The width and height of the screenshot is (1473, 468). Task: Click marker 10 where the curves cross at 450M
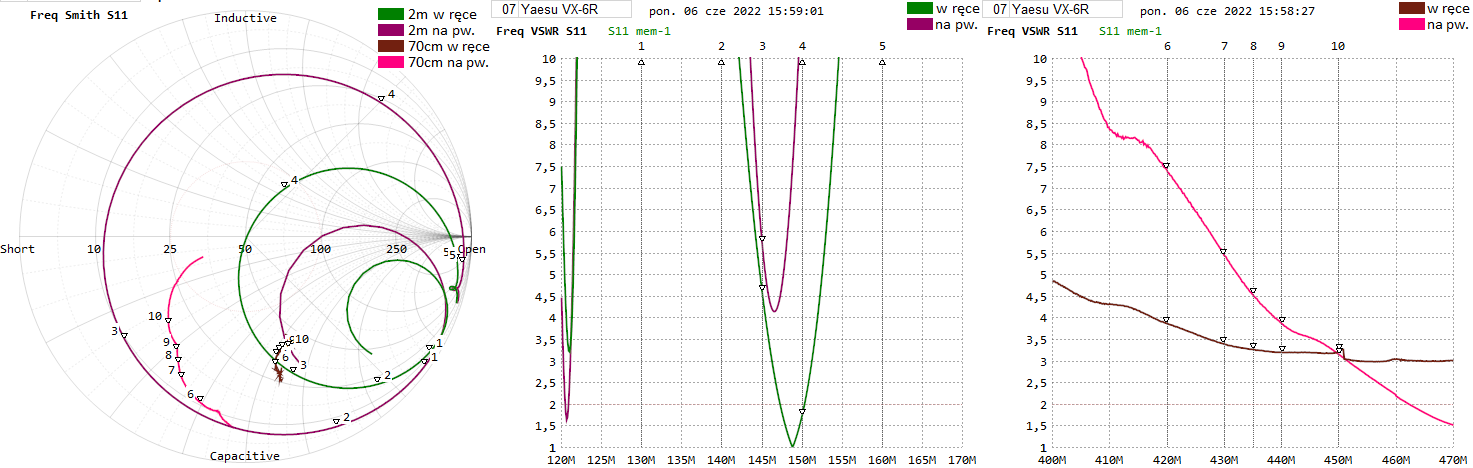(1339, 348)
